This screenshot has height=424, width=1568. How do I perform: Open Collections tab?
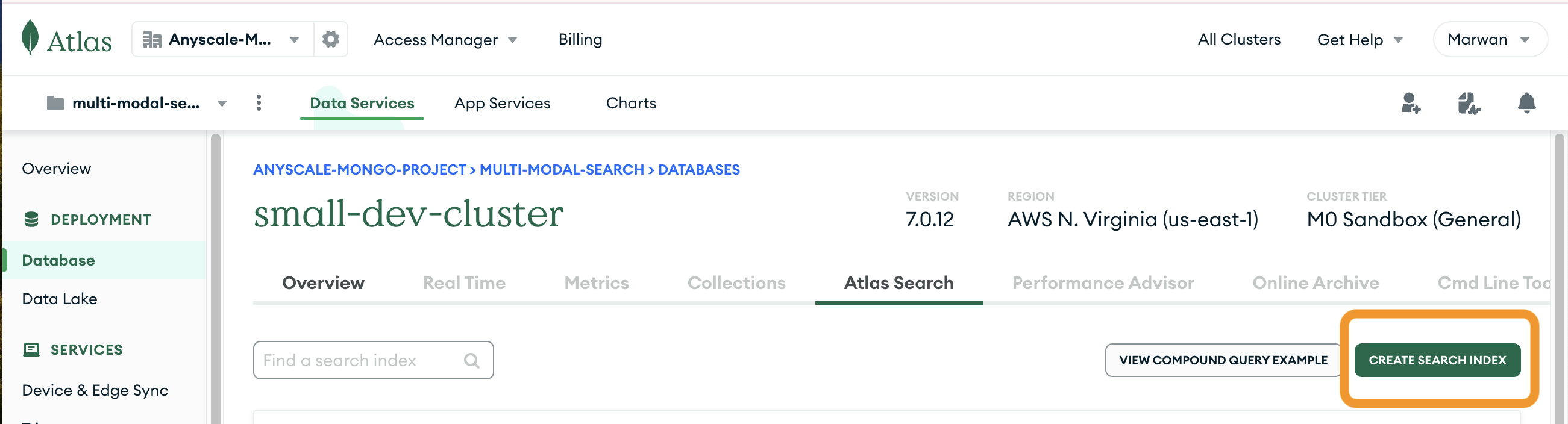point(736,283)
